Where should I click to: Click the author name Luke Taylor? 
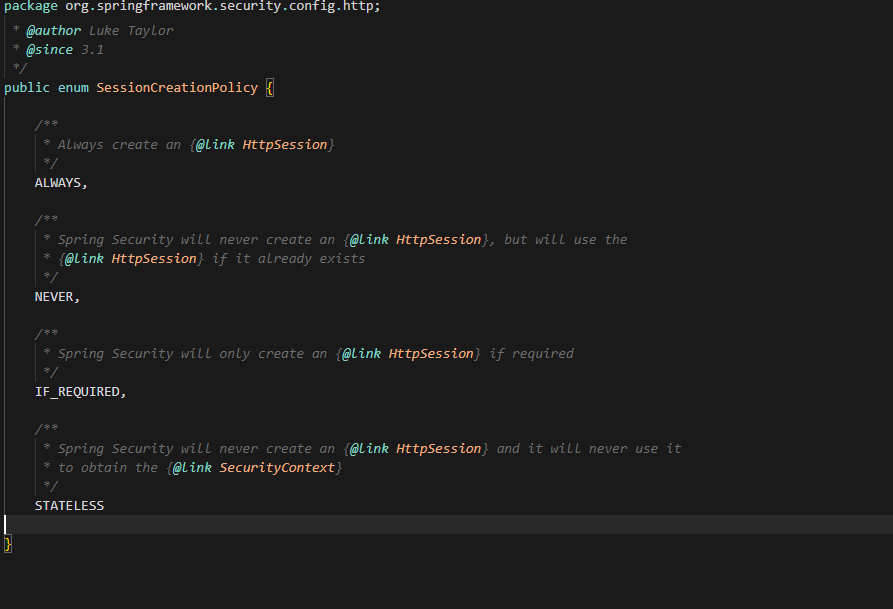(131, 31)
